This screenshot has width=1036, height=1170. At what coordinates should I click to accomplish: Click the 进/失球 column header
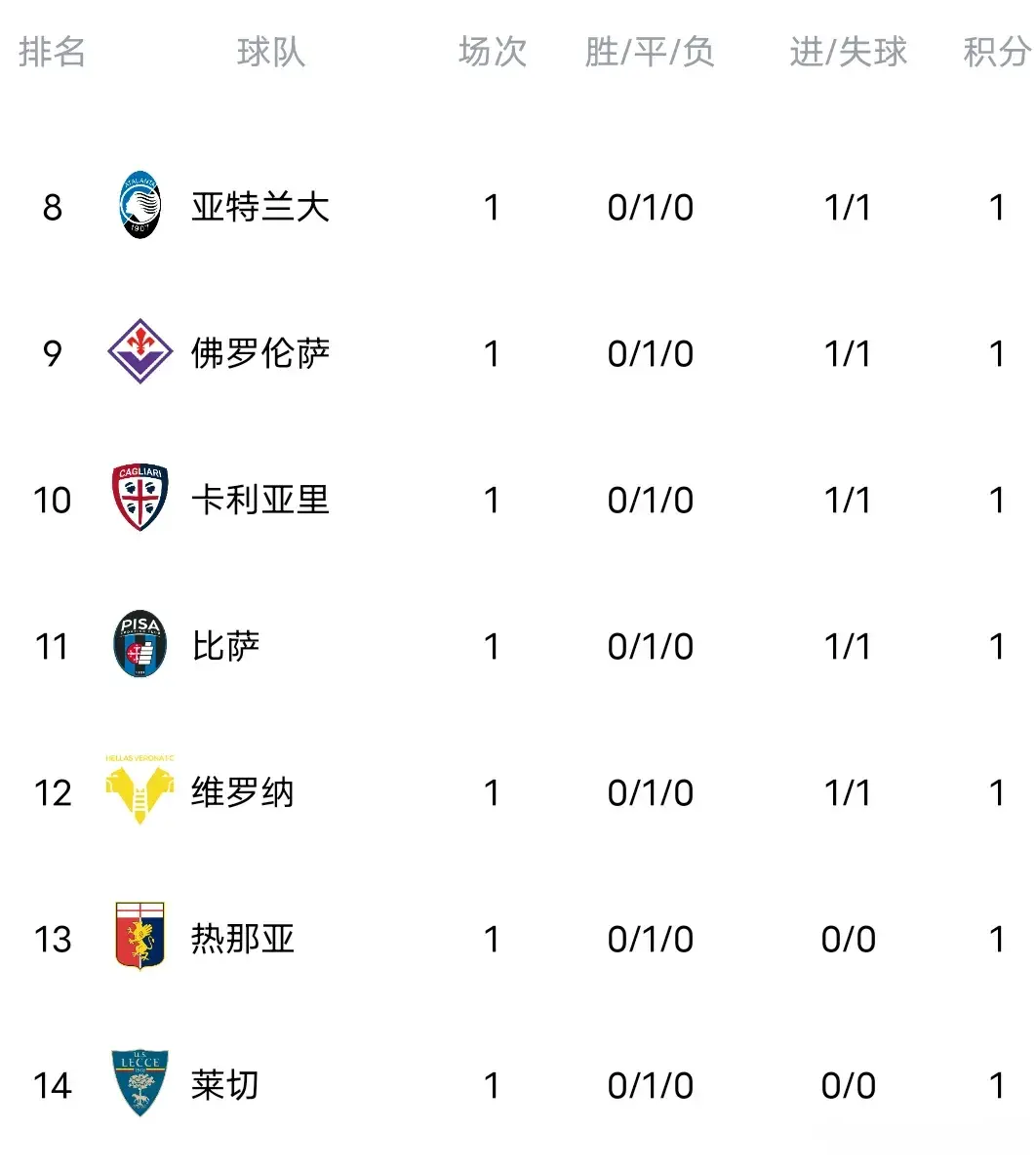pos(848,53)
